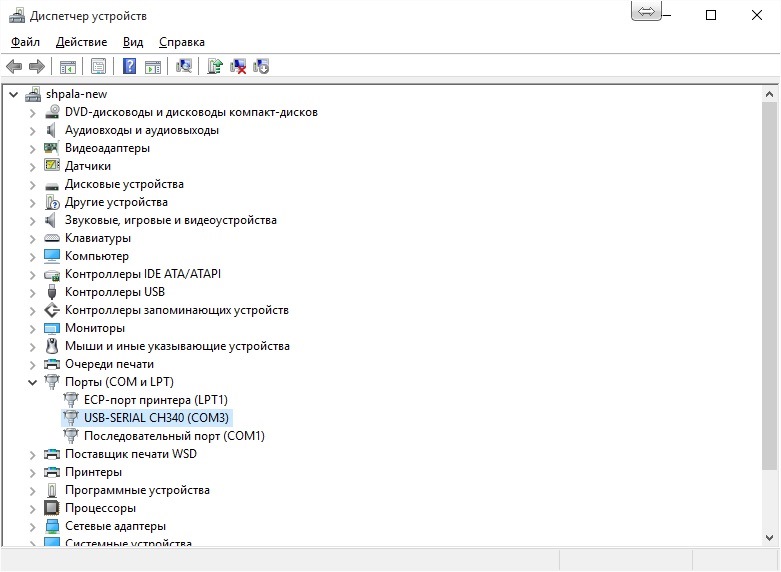Screen dimensions: 781x572
Task: Select the Мыши и иные указывающие устройства label
Action: point(177,346)
